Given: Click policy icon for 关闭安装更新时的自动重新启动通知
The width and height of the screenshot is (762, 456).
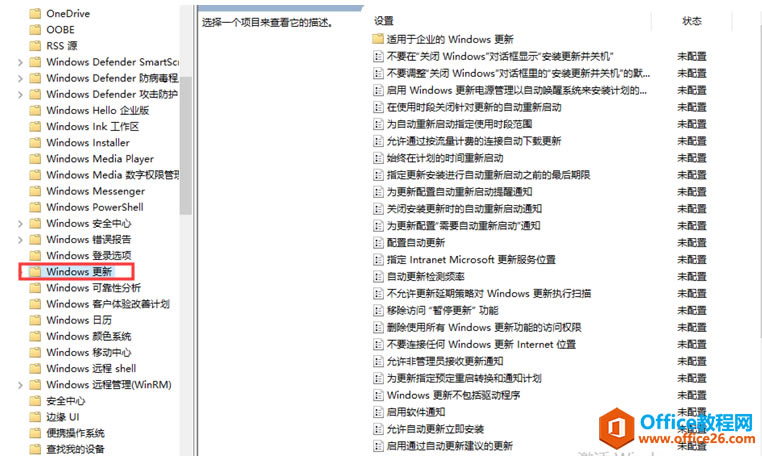Looking at the screenshot, I should click(x=378, y=209).
